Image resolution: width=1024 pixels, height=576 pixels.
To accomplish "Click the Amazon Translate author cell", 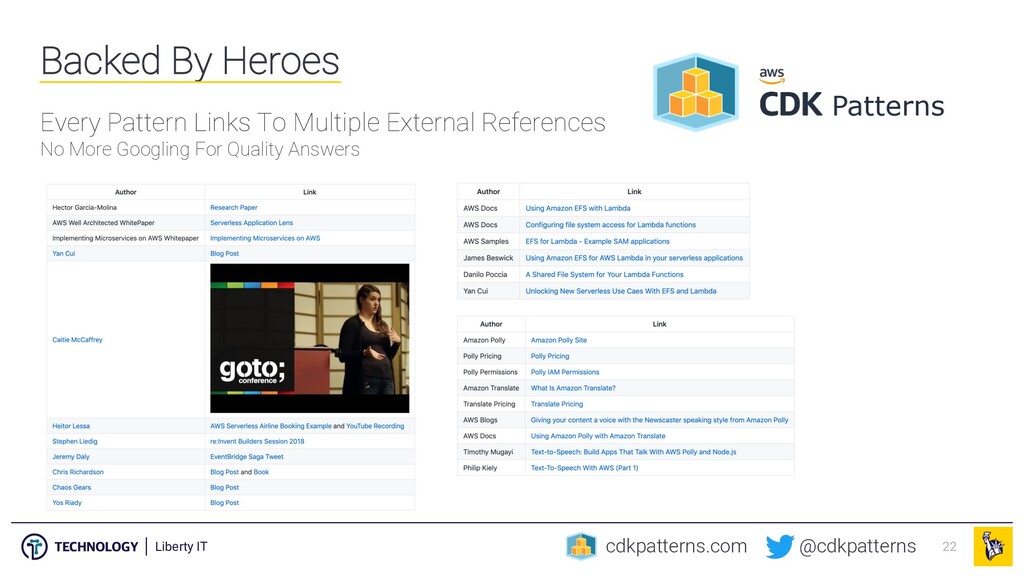I will (491, 388).
